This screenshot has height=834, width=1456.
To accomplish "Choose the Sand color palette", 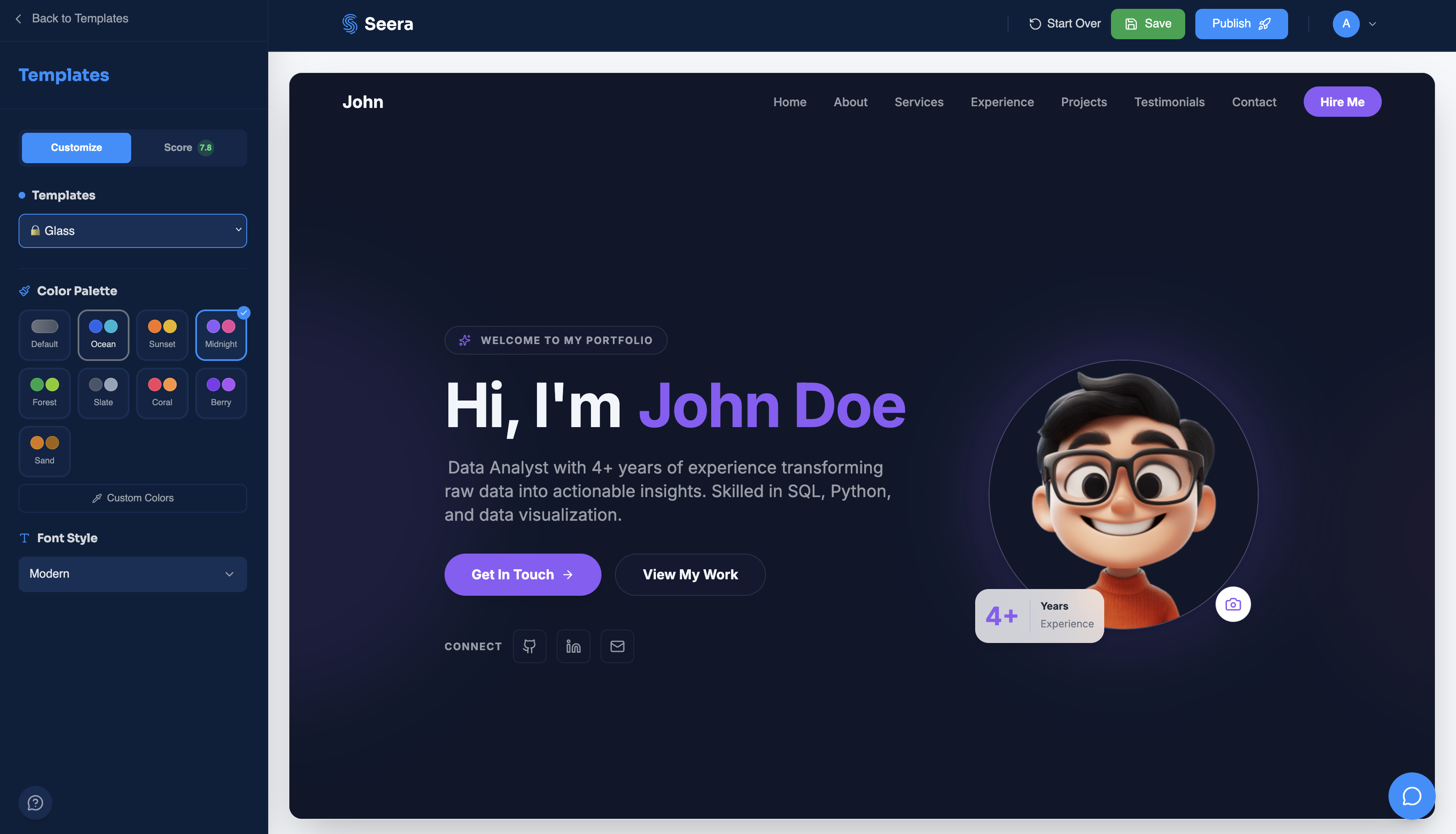I will tap(45, 452).
